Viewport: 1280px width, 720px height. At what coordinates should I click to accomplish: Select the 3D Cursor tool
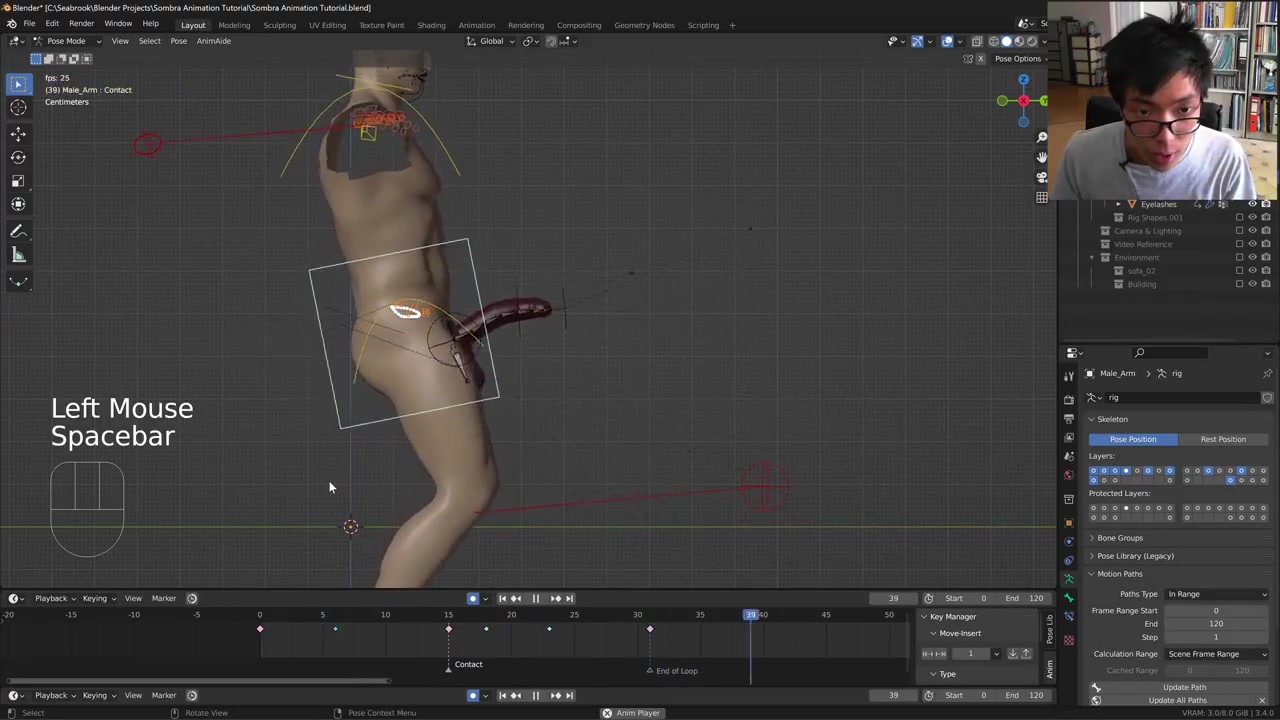[18, 108]
